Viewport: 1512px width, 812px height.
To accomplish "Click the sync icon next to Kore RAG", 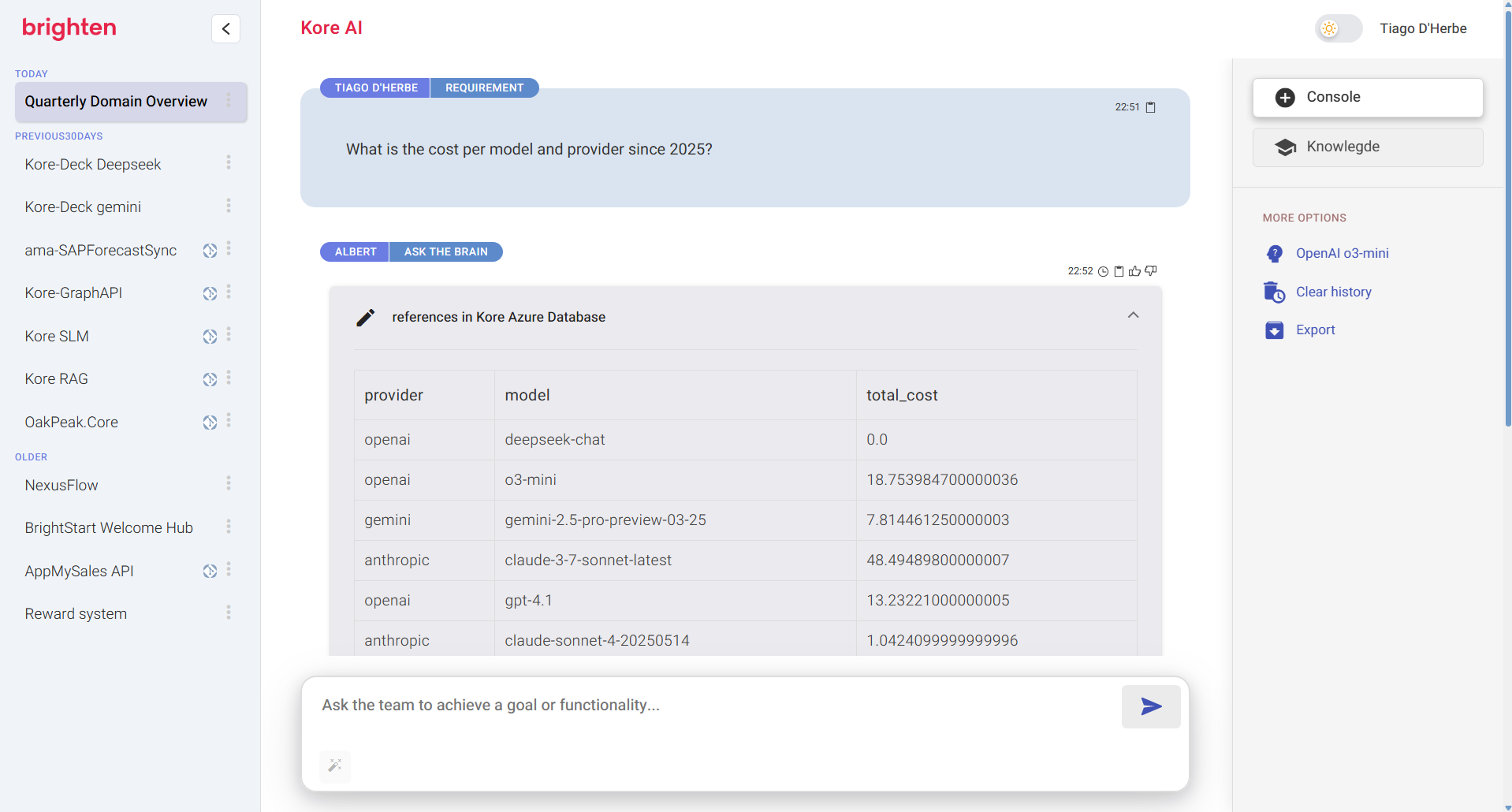I will click(210, 379).
